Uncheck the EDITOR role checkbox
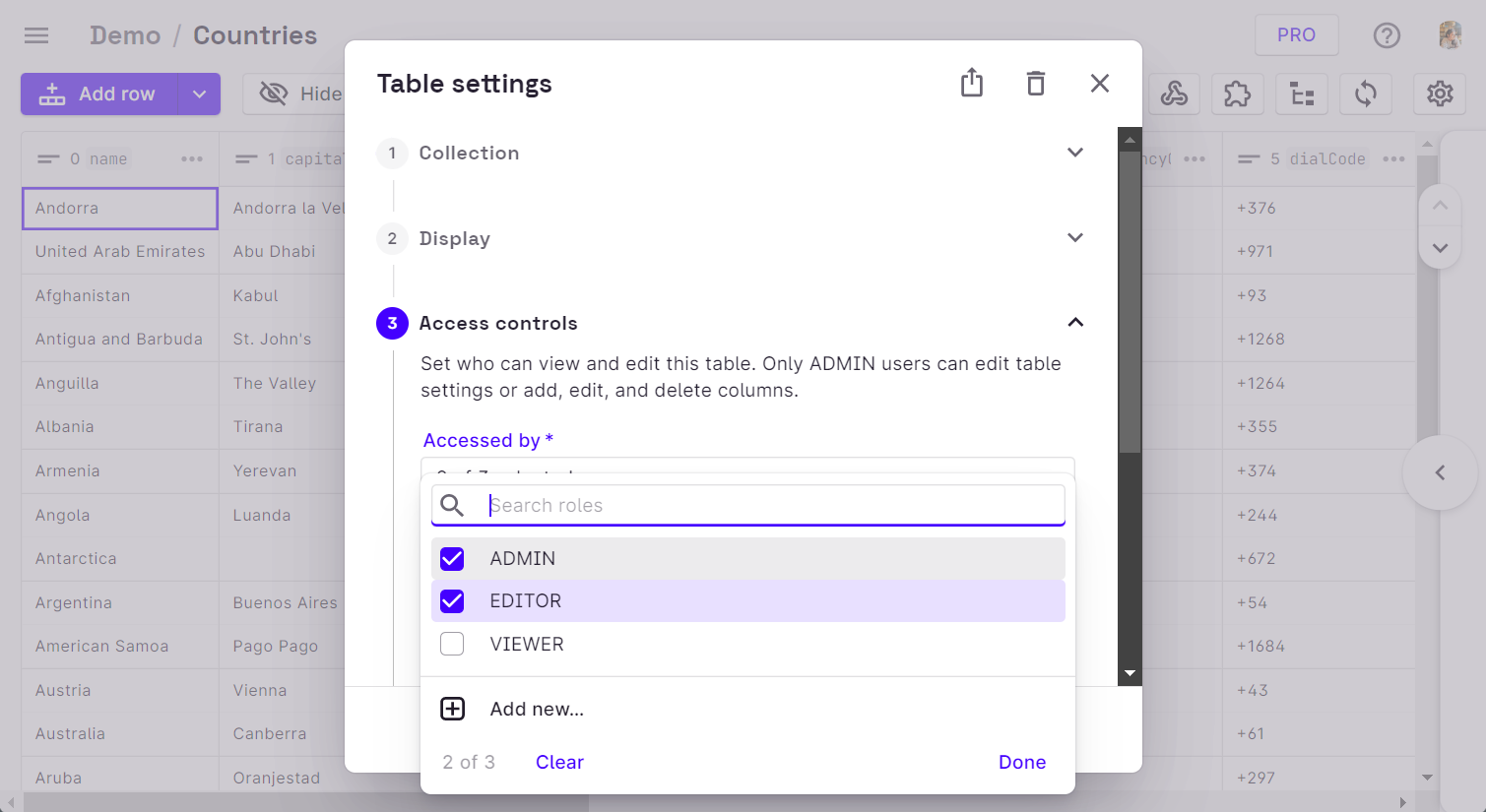This screenshot has width=1486, height=812. (452, 600)
